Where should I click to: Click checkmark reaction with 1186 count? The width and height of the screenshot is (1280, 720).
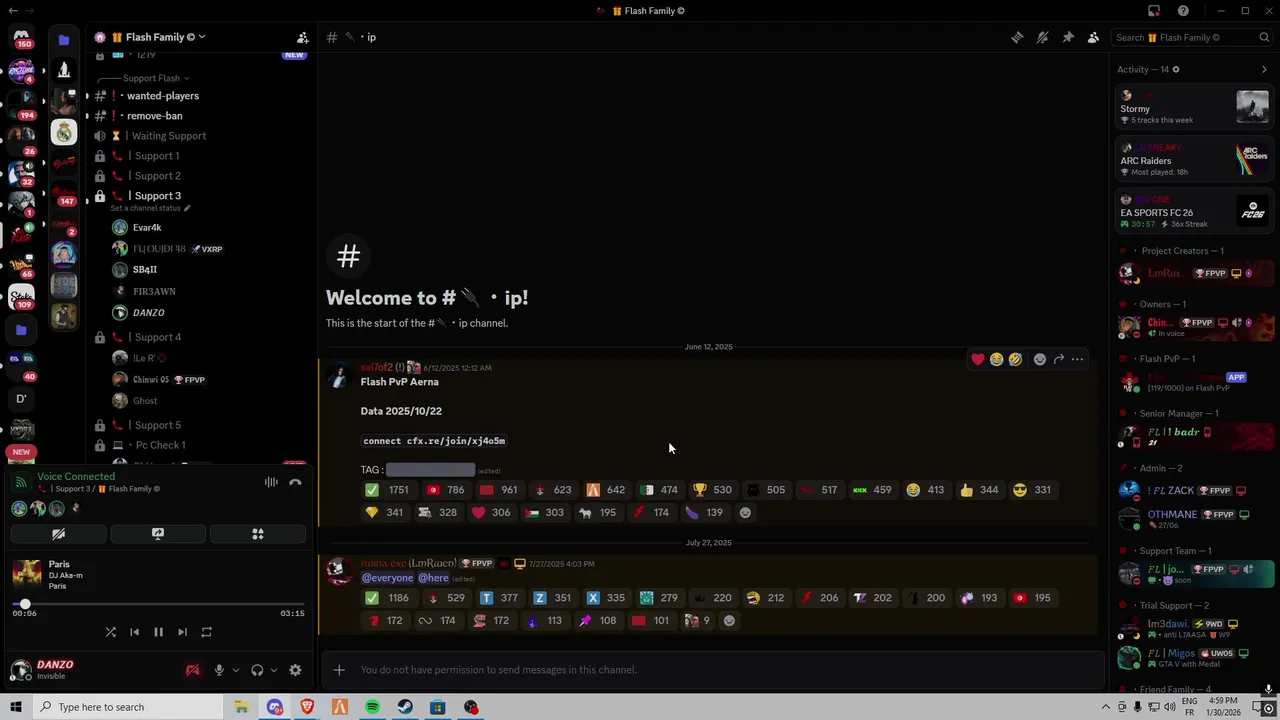click(387, 598)
